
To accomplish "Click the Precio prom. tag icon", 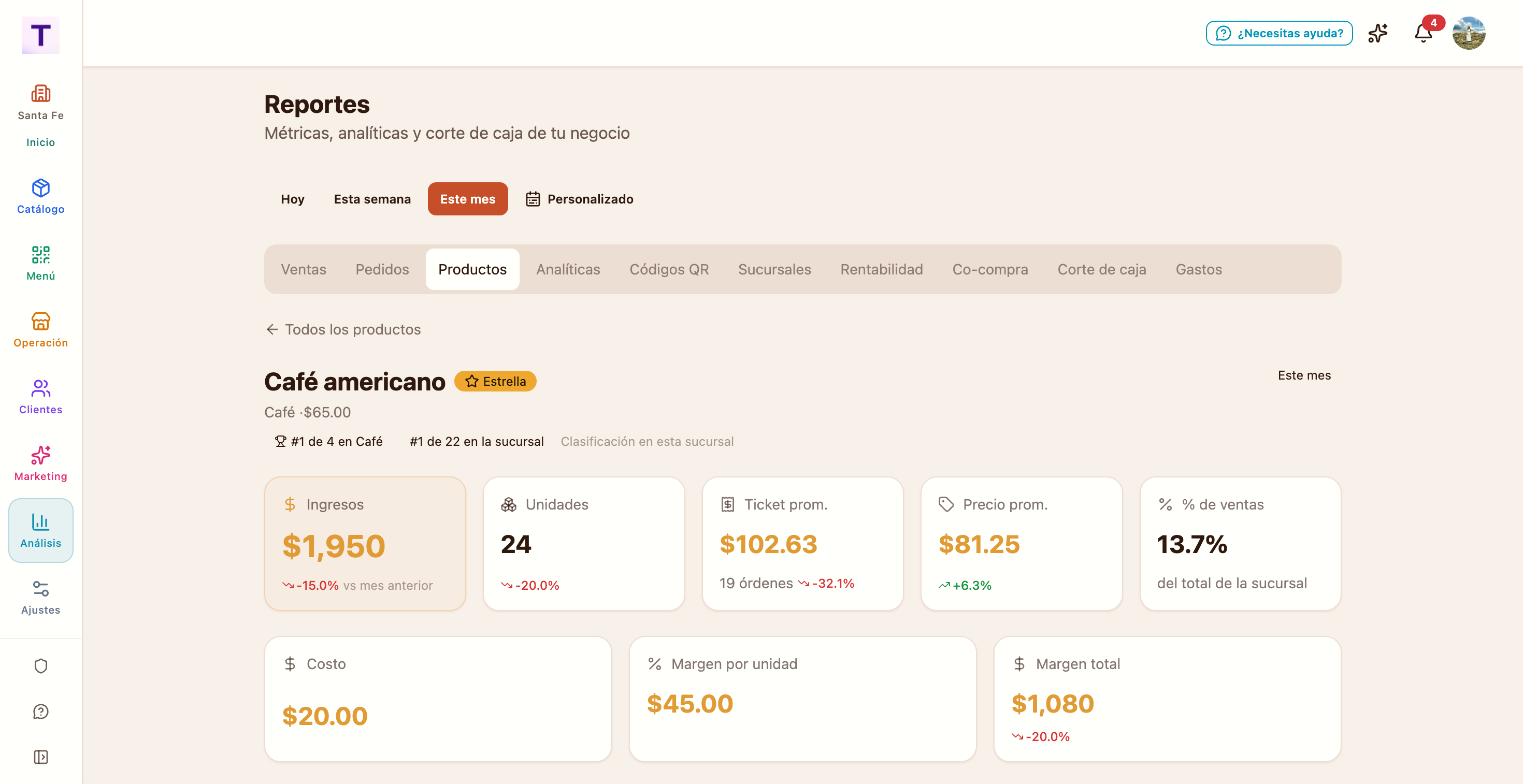I will tap(946, 504).
